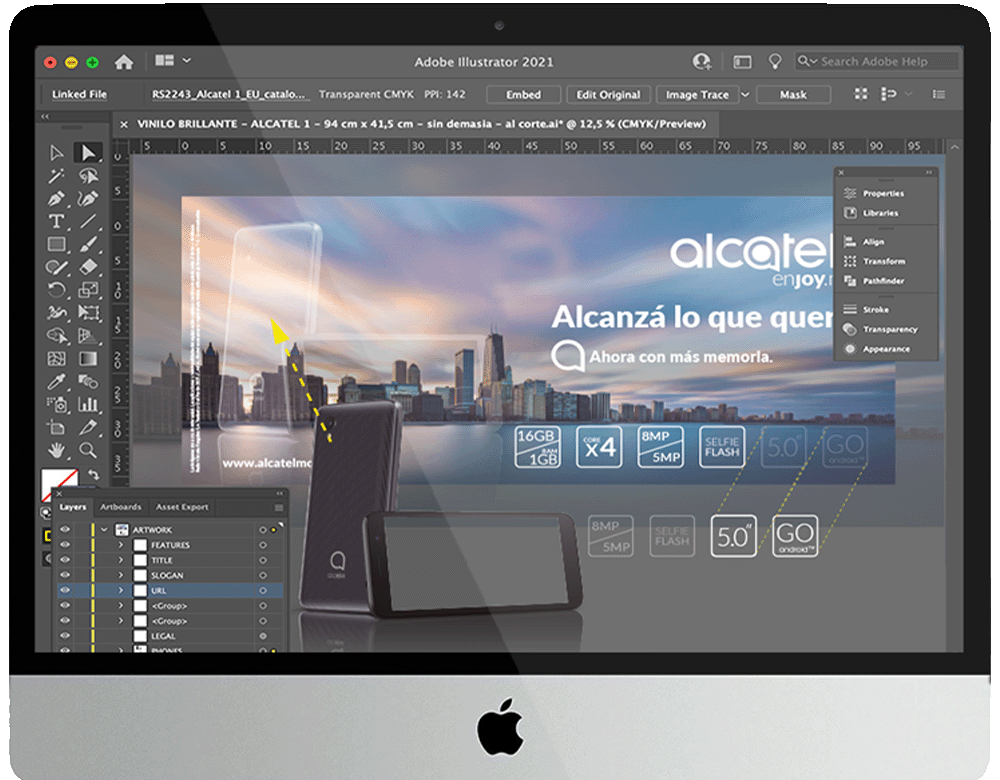The width and height of the screenshot is (1000, 780).
Task: Toggle visibility of ARTWORK layer
Action: point(65,529)
